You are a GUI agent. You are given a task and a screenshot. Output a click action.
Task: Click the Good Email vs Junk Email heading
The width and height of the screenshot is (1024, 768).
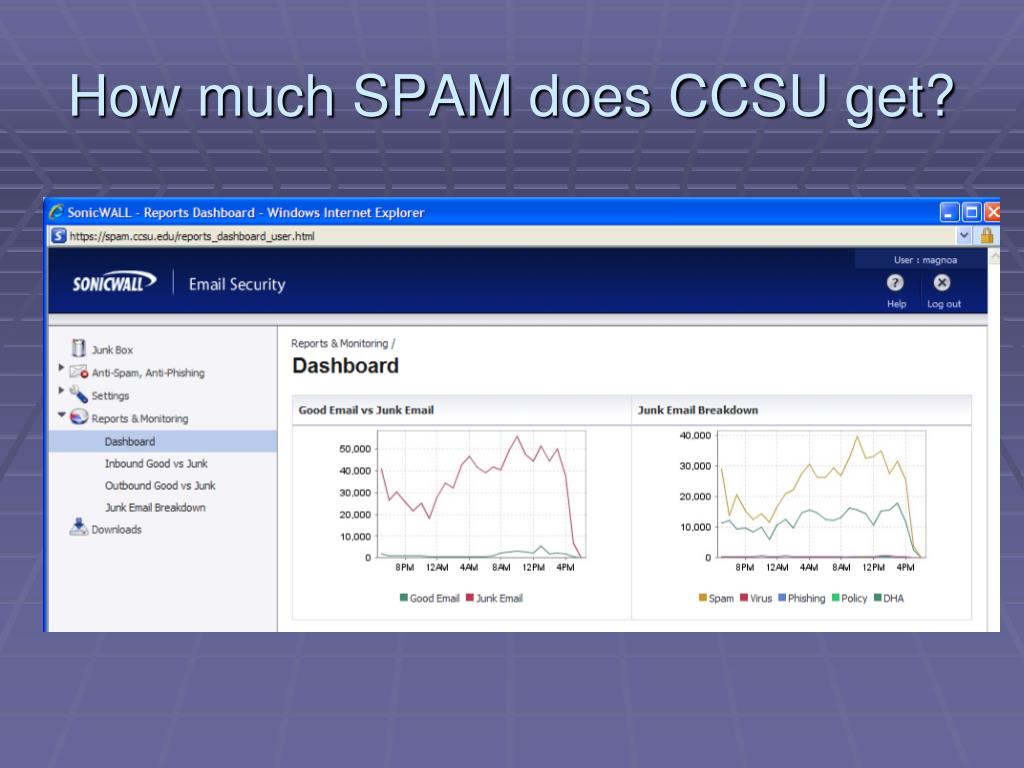(366, 410)
